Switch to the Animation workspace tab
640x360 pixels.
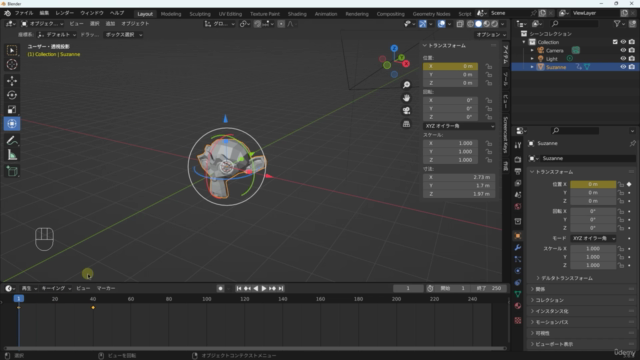coord(326,14)
